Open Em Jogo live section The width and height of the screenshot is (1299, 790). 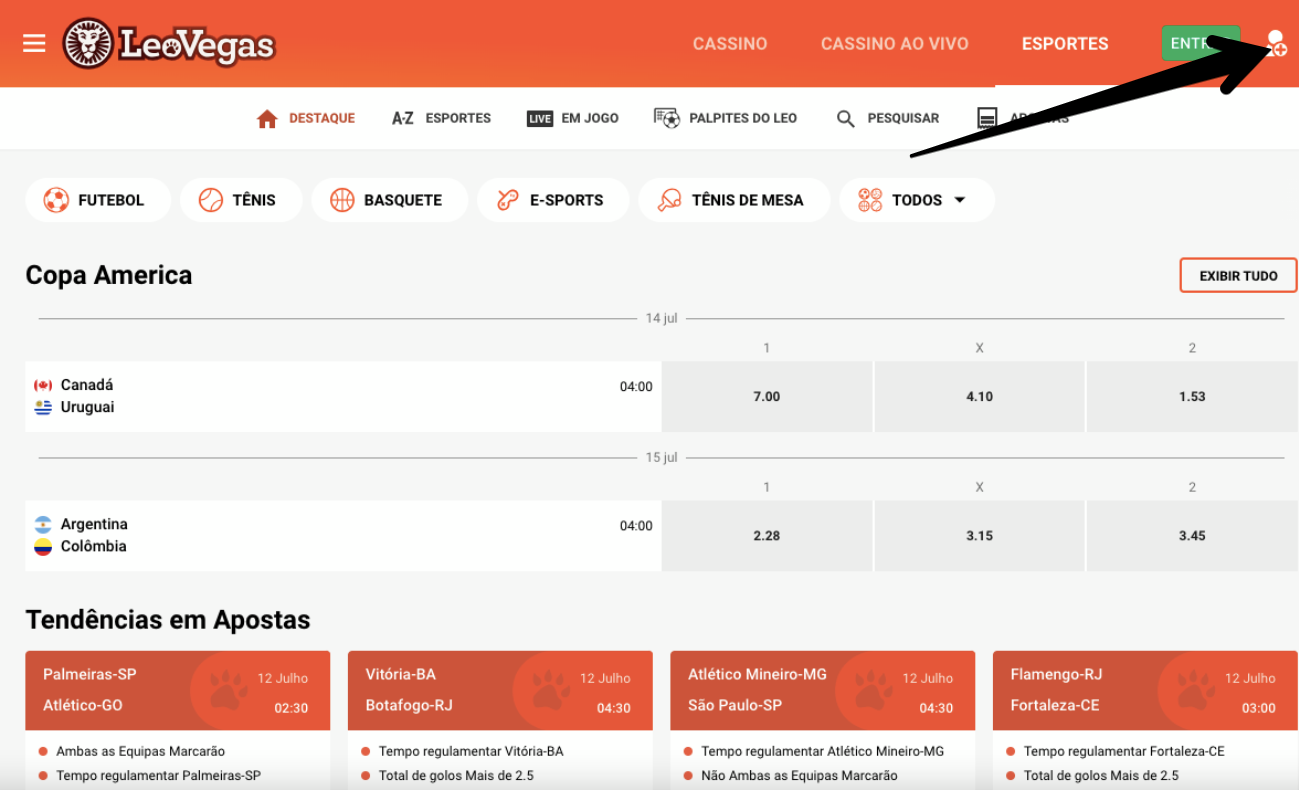coord(573,118)
